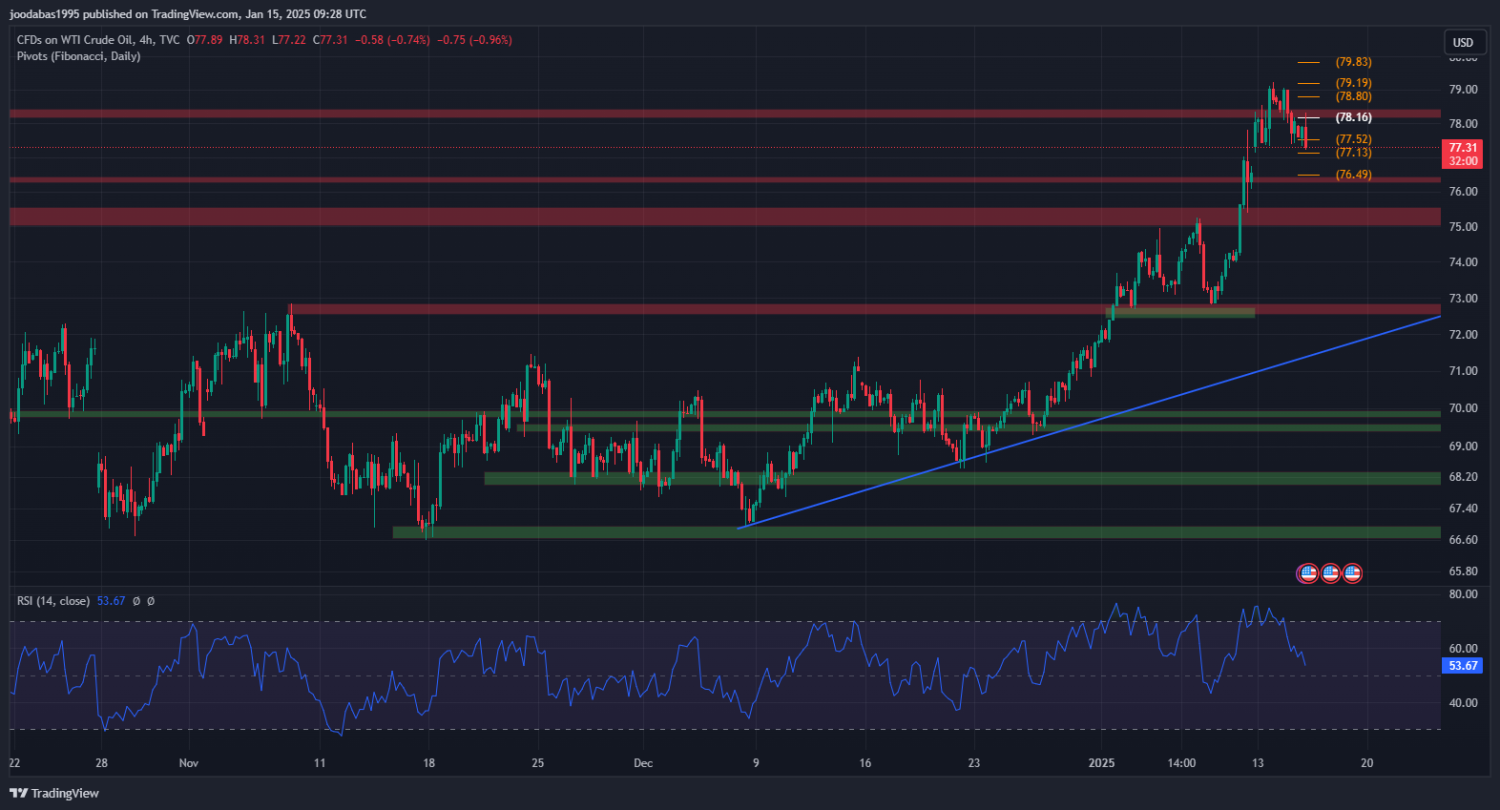Click the 77.13 pivot level label

1353,152
